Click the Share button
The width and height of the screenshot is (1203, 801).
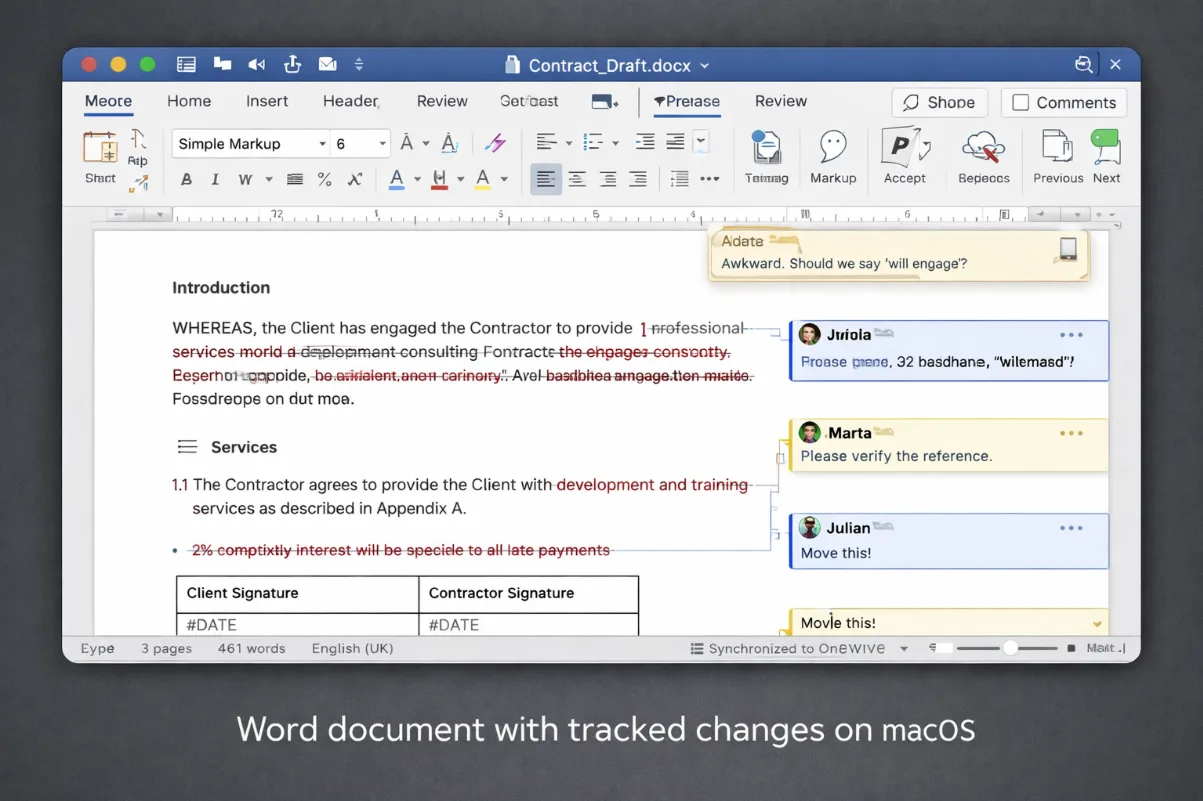click(x=938, y=102)
